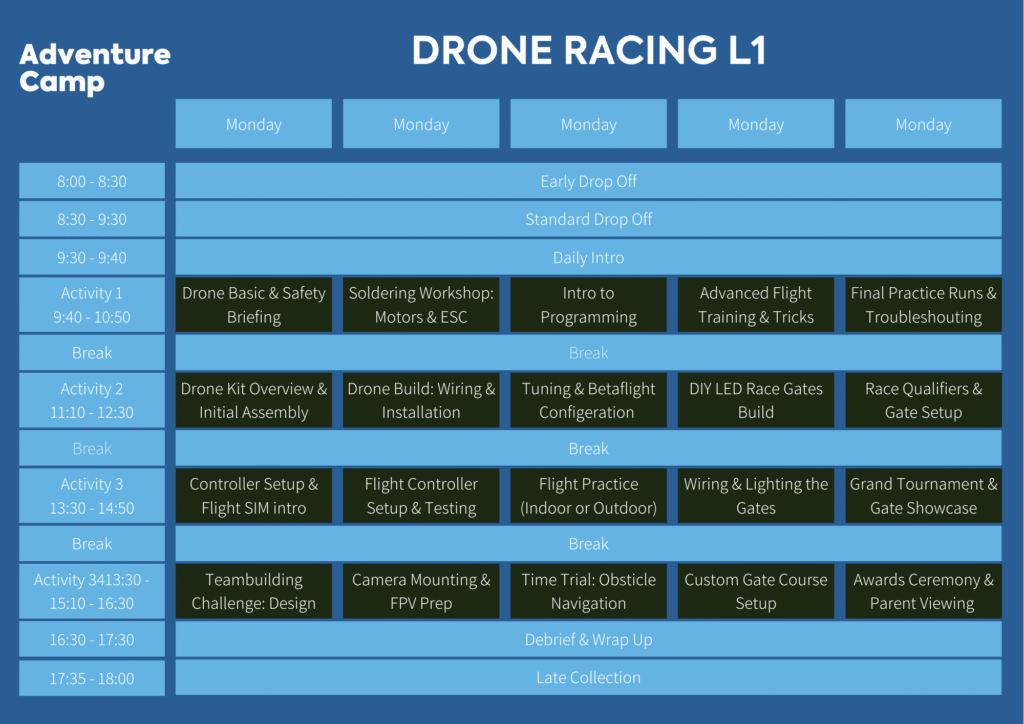Image resolution: width=1024 pixels, height=724 pixels.
Task: Click the Activity 2 11:10 - 12:30 label
Action: tap(92, 400)
